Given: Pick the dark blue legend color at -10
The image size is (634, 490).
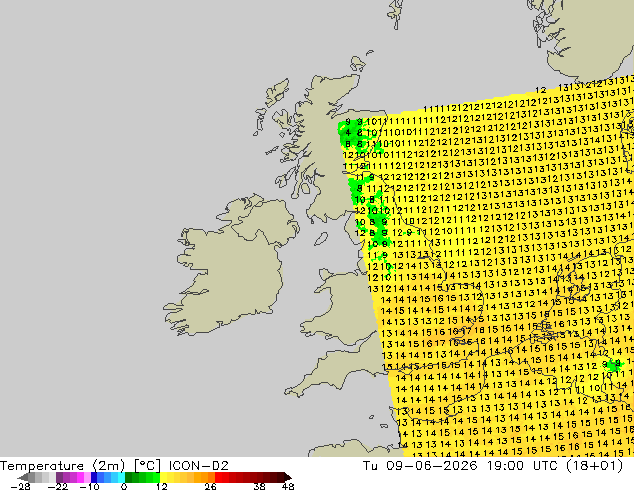Looking at the screenshot, I should [94, 477].
